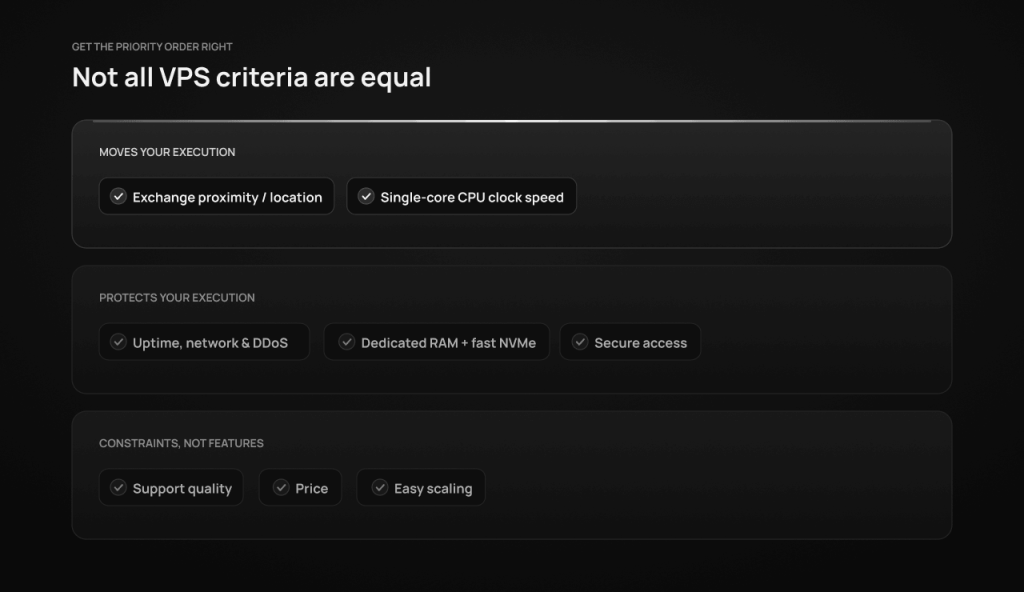Select the Single-core CPU clock speed chip
Screen dimensions: 1024x592
[x=462, y=196]
